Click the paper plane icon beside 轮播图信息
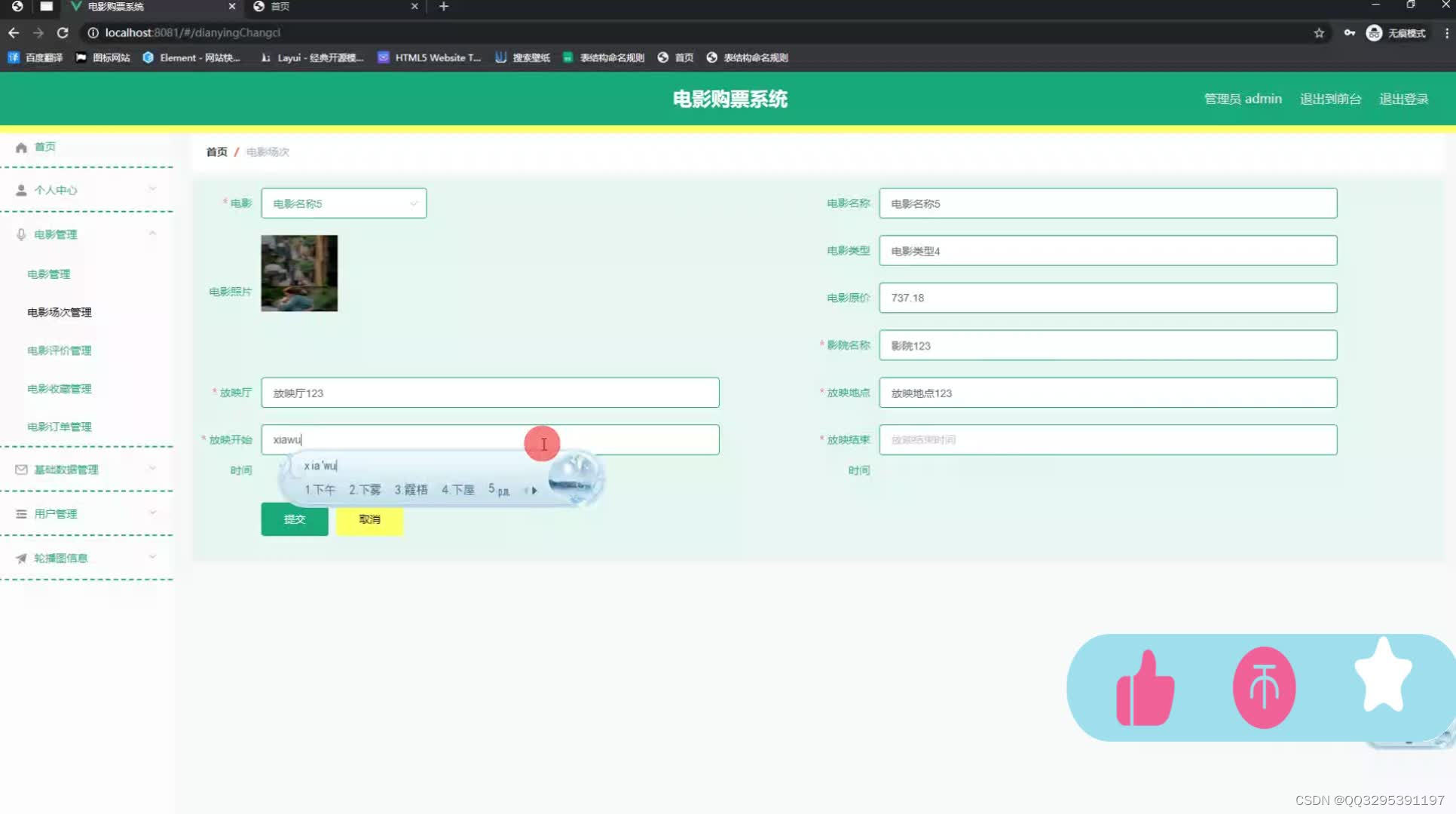Image resolution: width=1456 pixels, height=814 pixels. [x=21, y=558]
